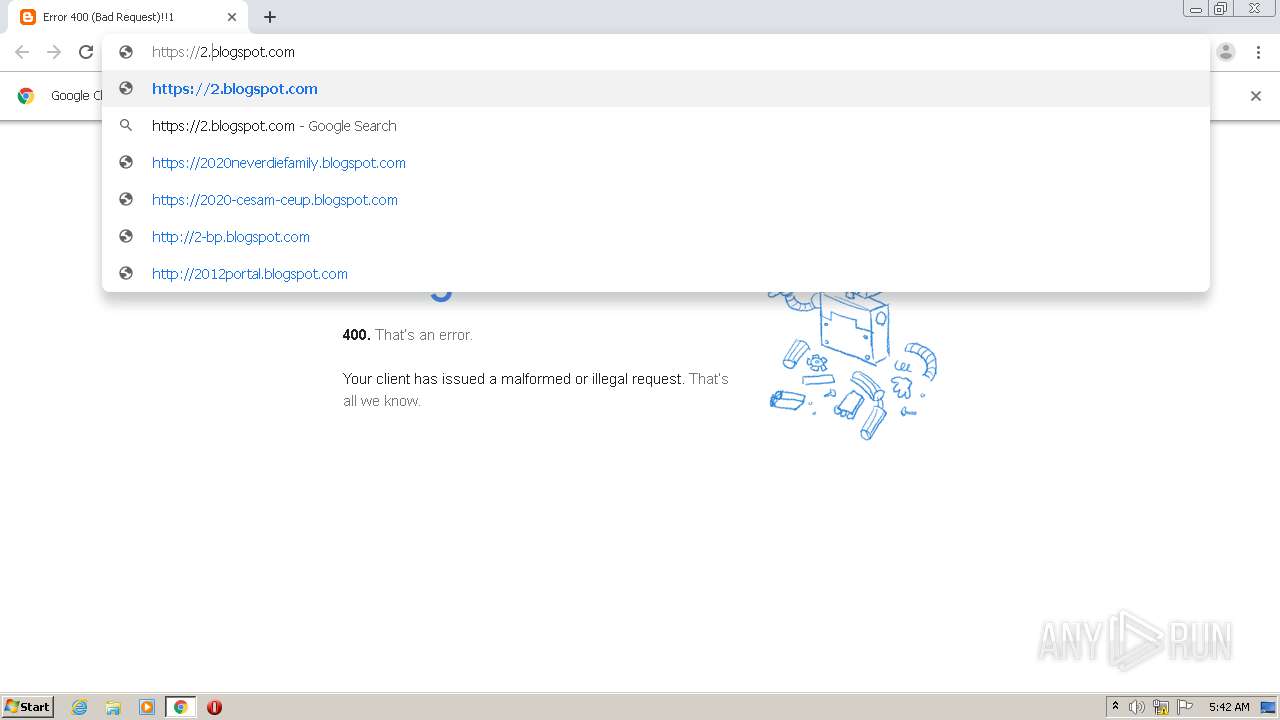Click the network tray icon
This screenshot has height=720, width=1280.
pos(1161,707)
